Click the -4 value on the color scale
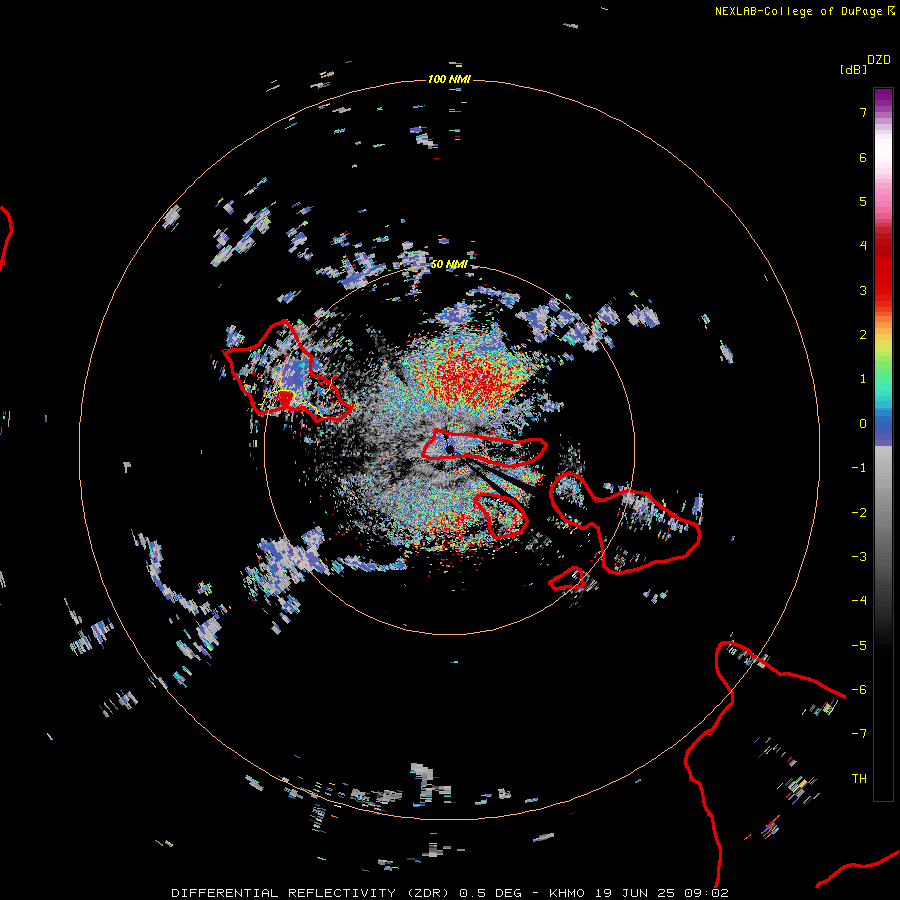This screenshot has width=900, height=900. (x=859, y=601)
